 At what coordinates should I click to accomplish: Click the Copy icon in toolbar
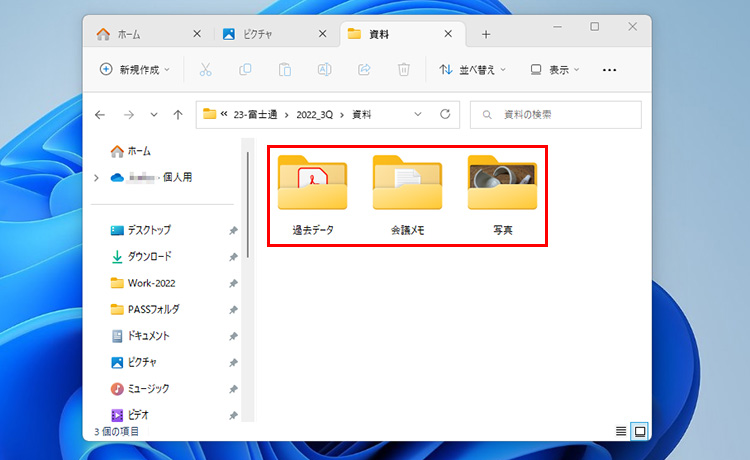pos(245,70)
